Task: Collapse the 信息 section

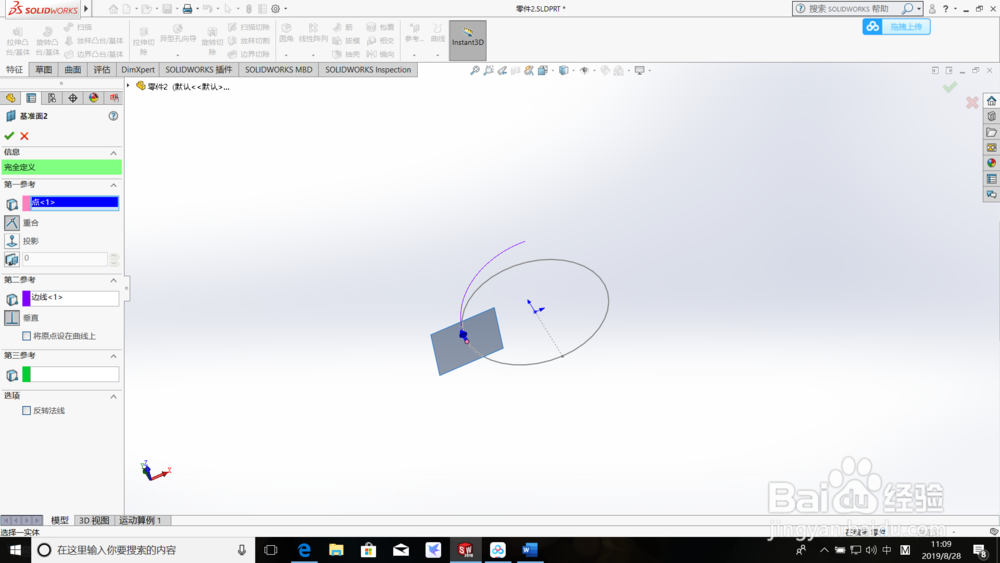Action: point(114,152)
